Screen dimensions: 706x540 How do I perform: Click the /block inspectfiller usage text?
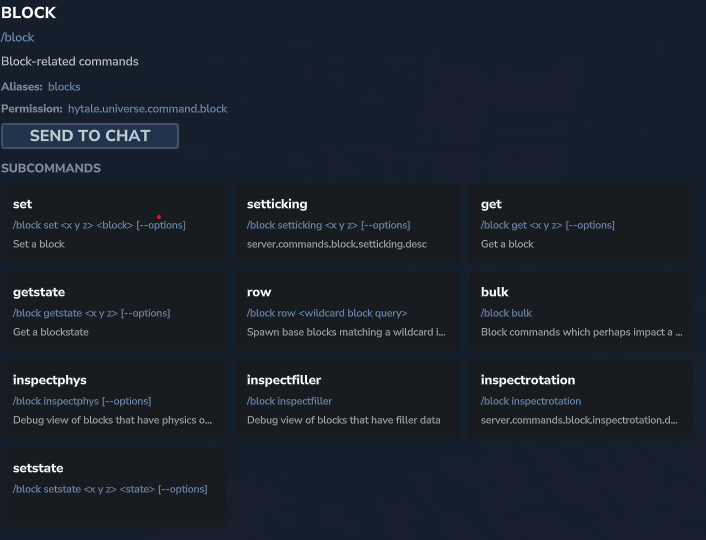[x=289, y=401]
